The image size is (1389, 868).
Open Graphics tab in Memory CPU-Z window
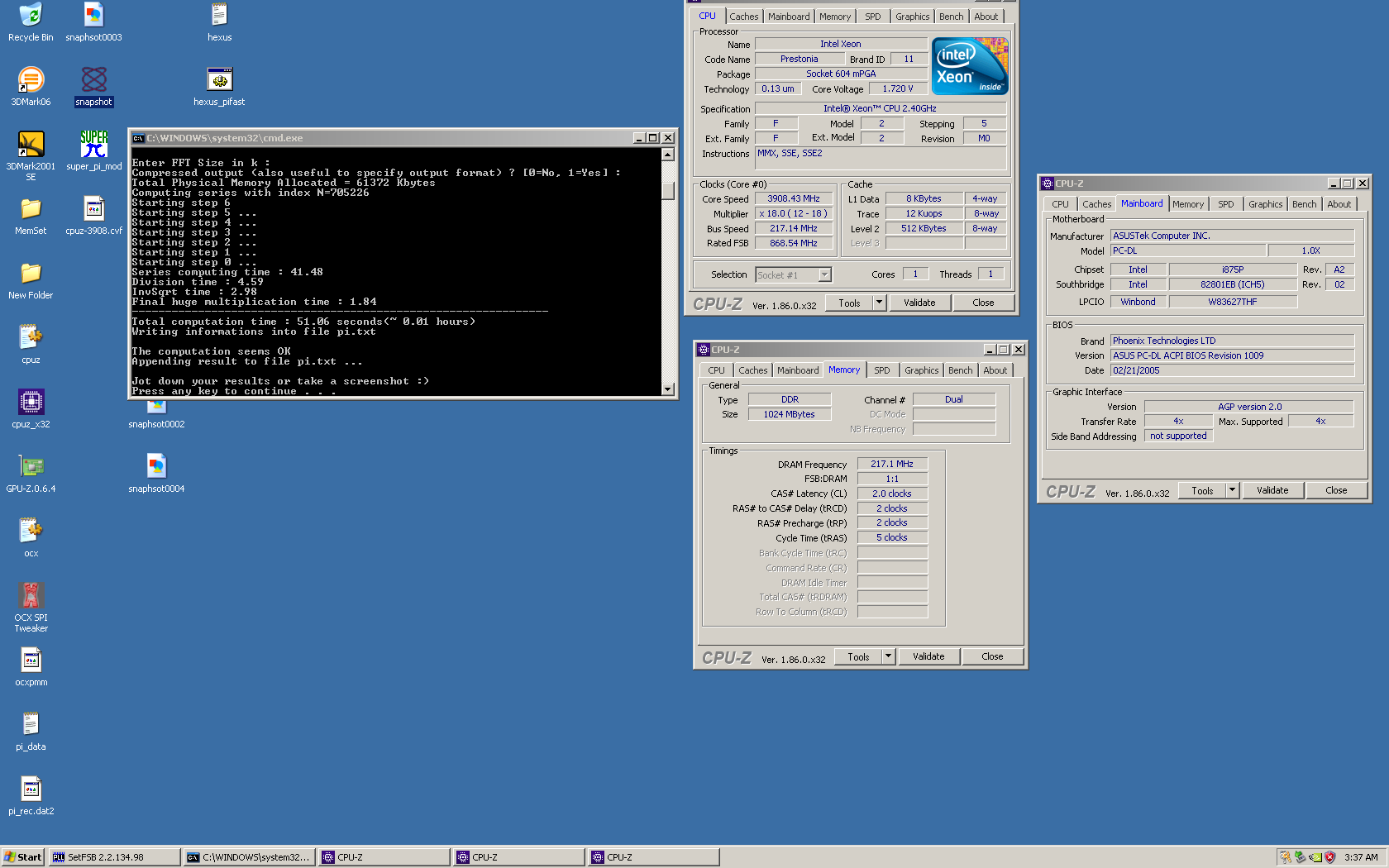(921, 370)
